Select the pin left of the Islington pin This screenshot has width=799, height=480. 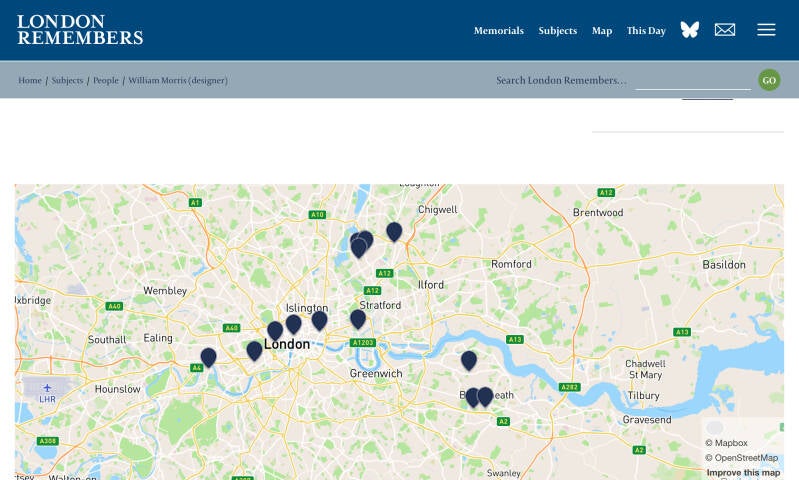(293, 324)
